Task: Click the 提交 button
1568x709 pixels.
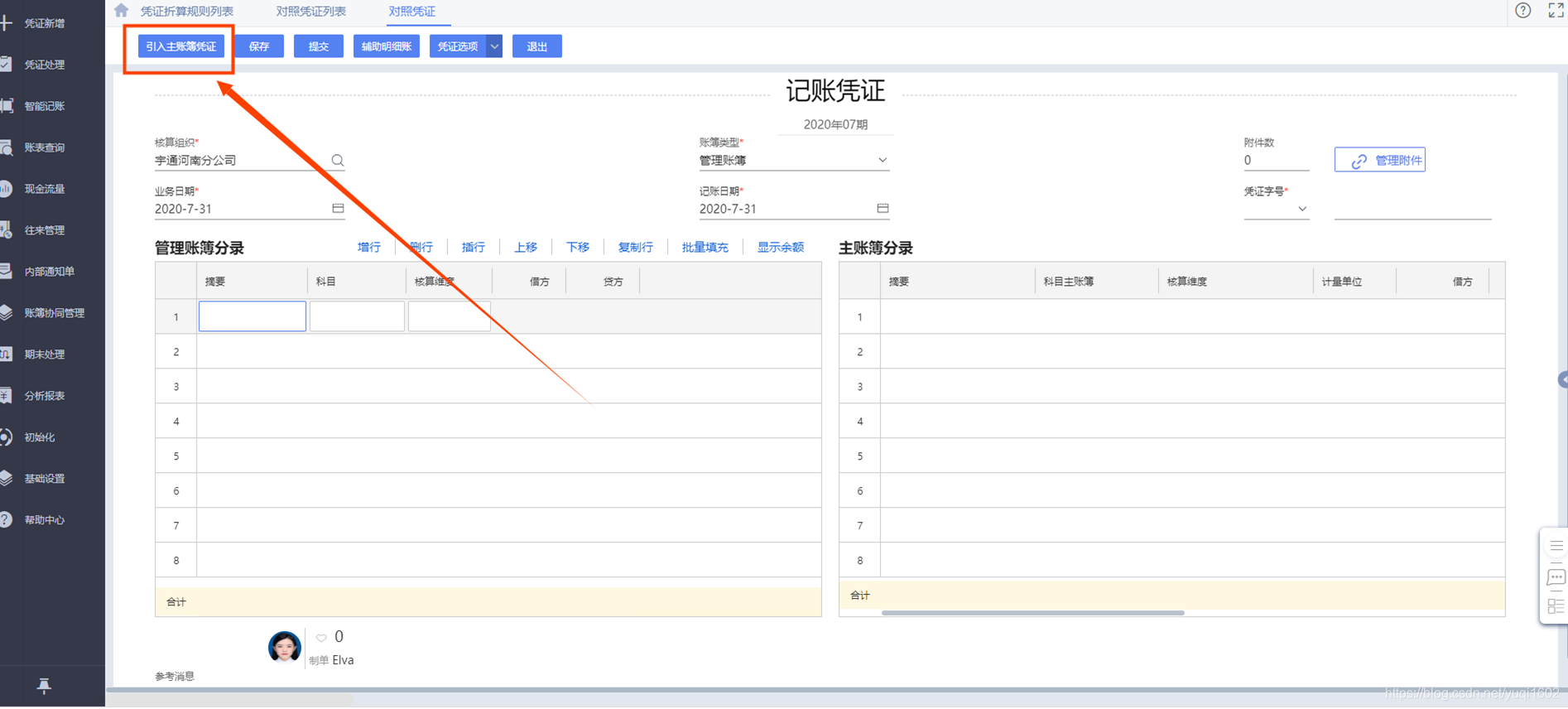Action: click(x=319, y=46)
